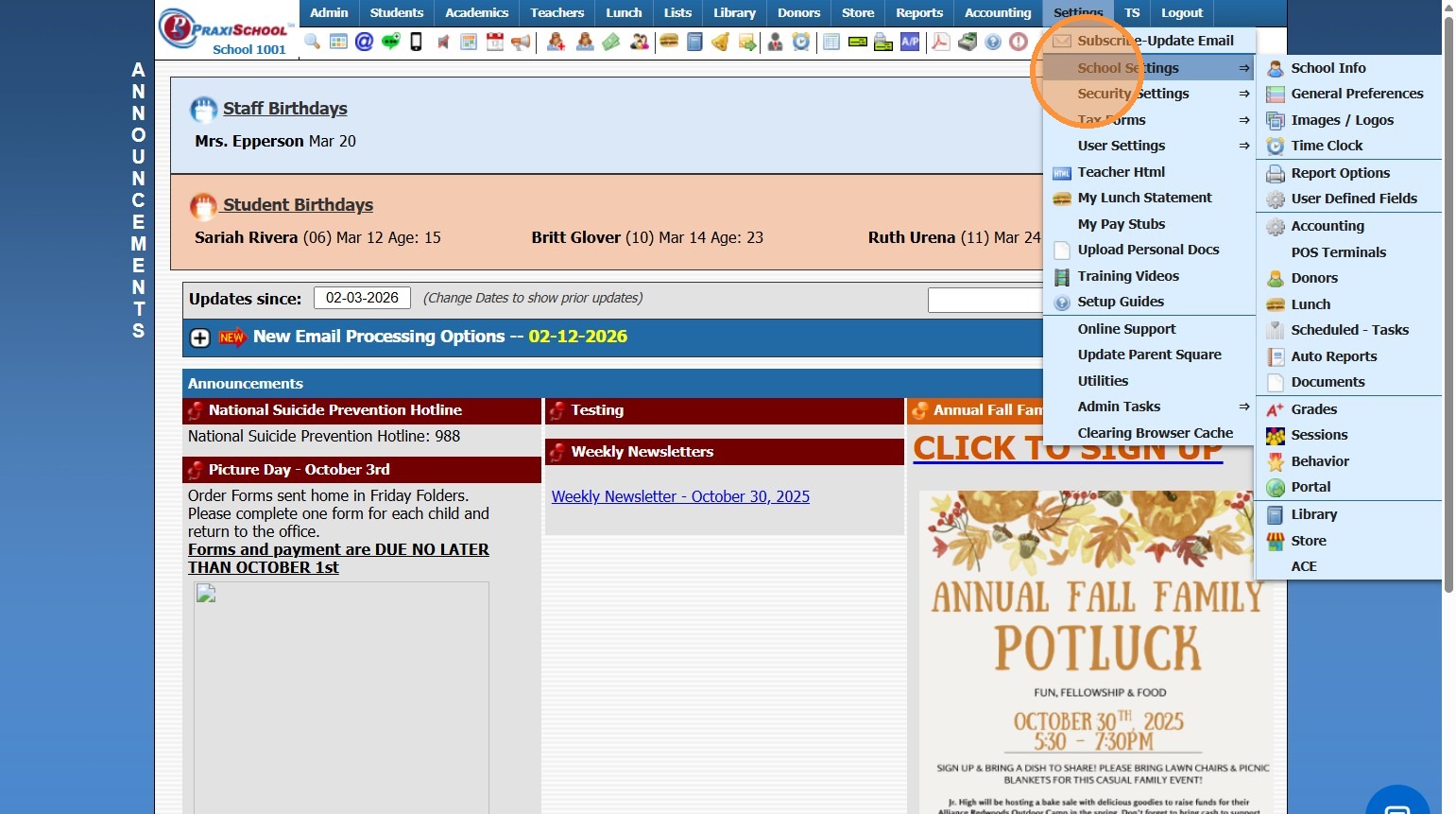This screenshot has height=814, width=1456.
Task: Click the blue question mark help icon
Action: point(993,42)
